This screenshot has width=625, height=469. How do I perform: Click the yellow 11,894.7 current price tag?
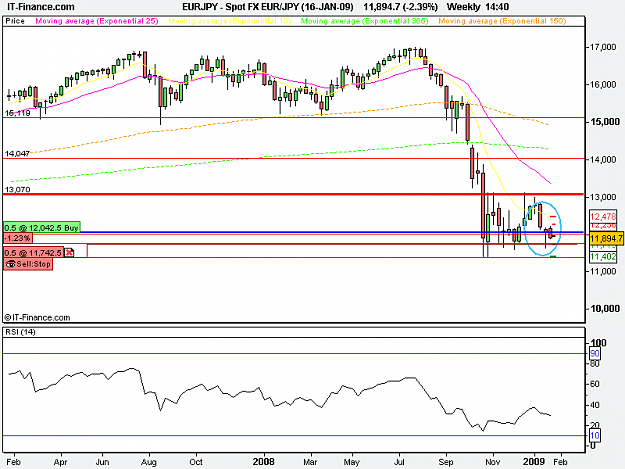[x=606, y=239]
